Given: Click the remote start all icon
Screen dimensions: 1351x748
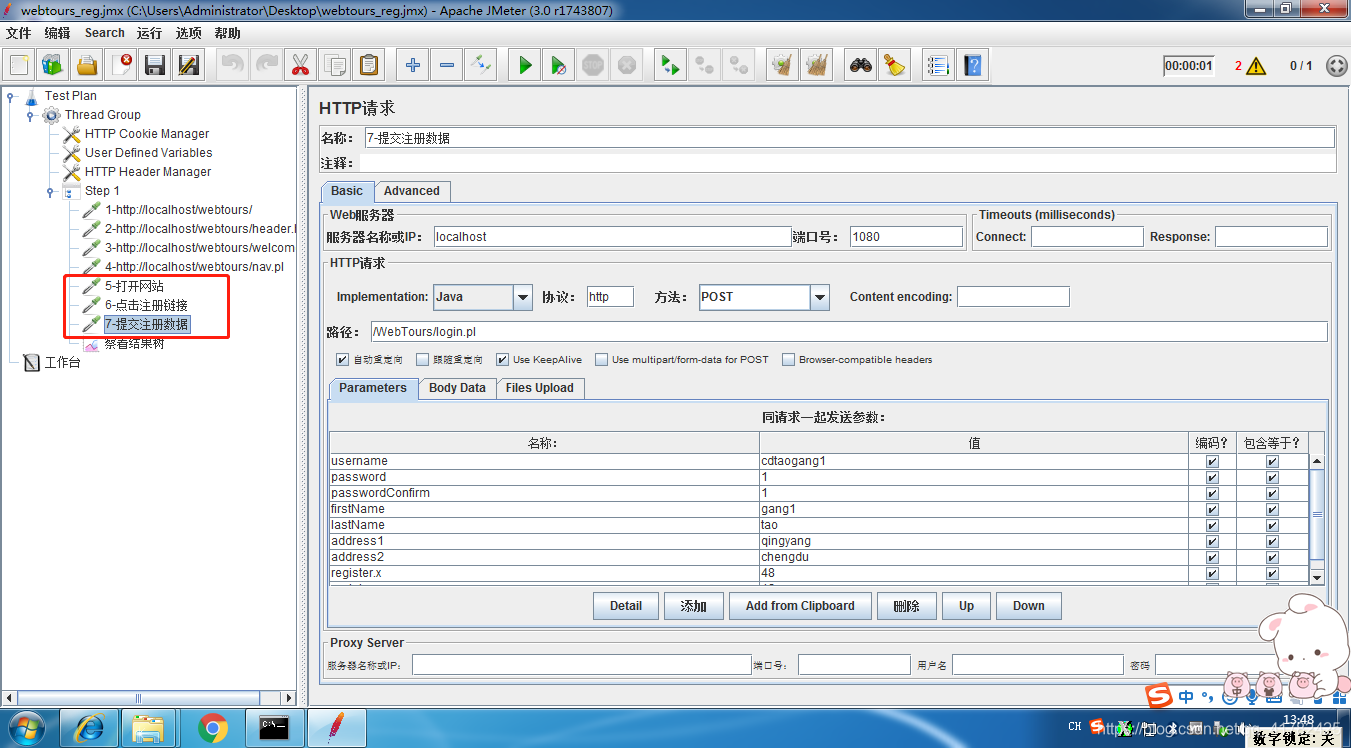Looking at the screenshot, I should point(670,66).
